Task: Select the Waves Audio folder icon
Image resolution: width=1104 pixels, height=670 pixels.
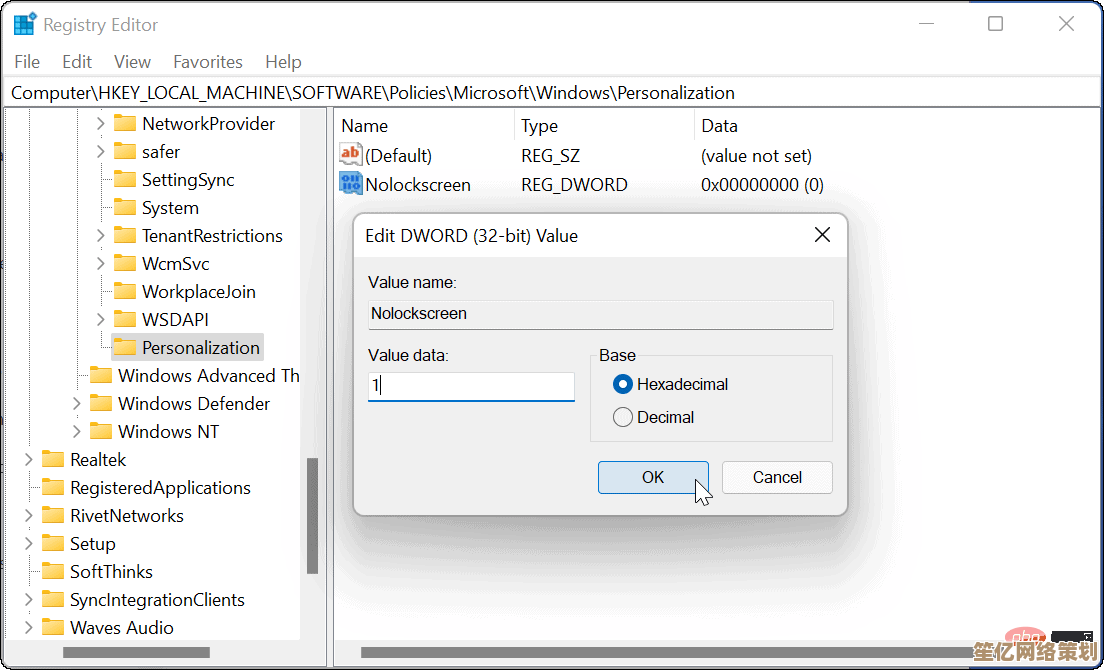Action: click(53, 628)
